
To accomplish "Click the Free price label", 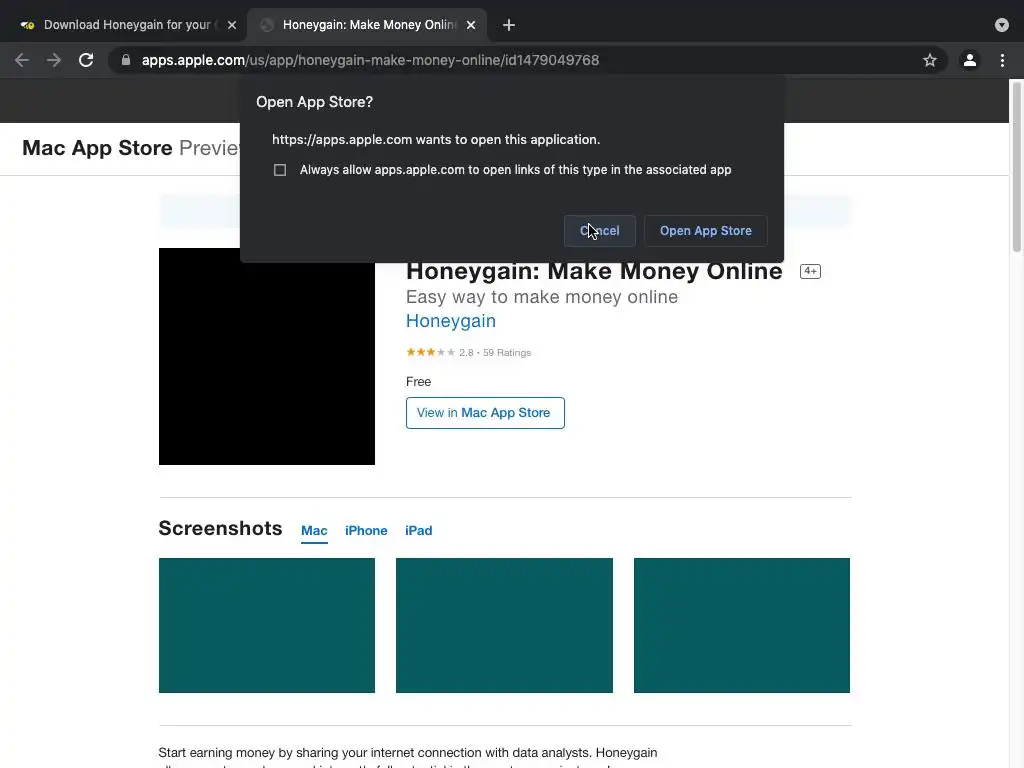I will 419,381.
